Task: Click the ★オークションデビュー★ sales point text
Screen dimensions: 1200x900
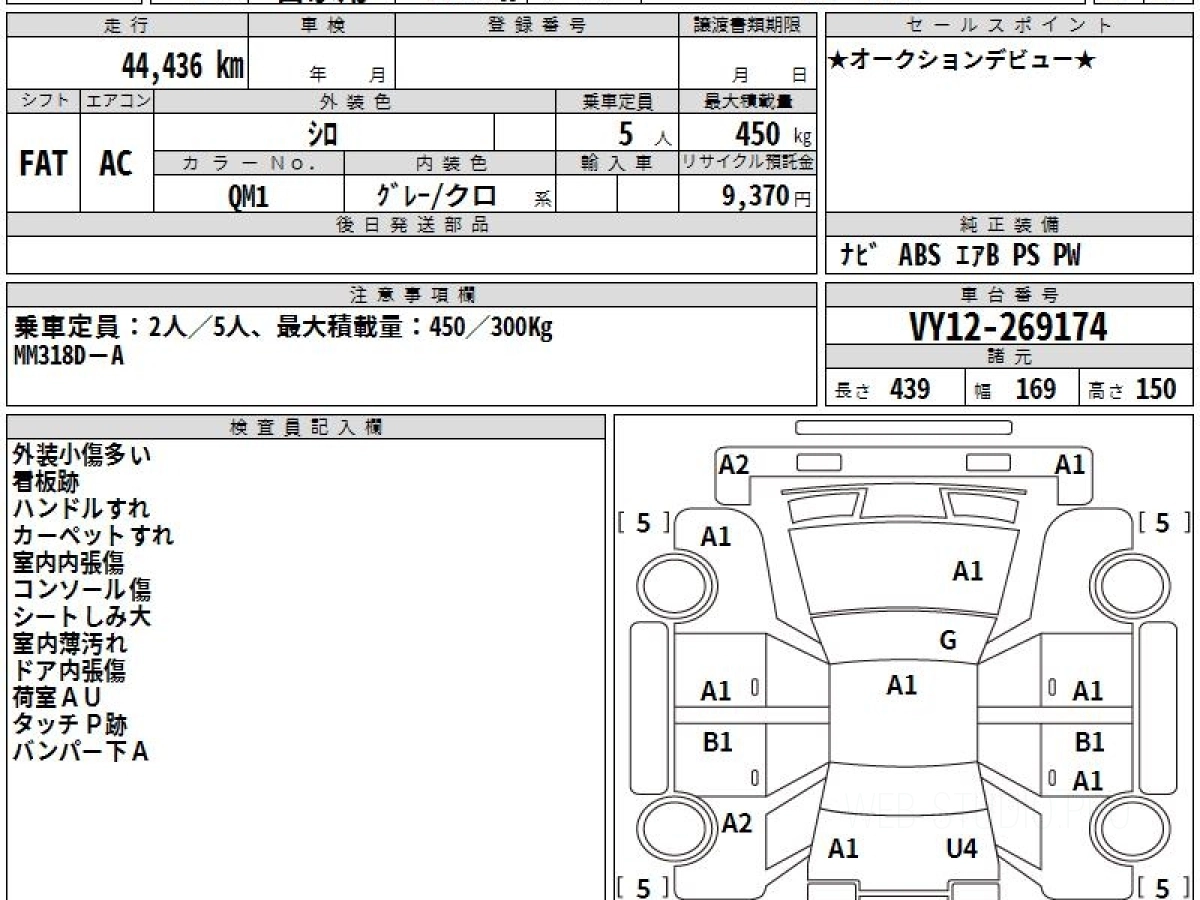Action: pyautogui.click(x=962, y=61)
